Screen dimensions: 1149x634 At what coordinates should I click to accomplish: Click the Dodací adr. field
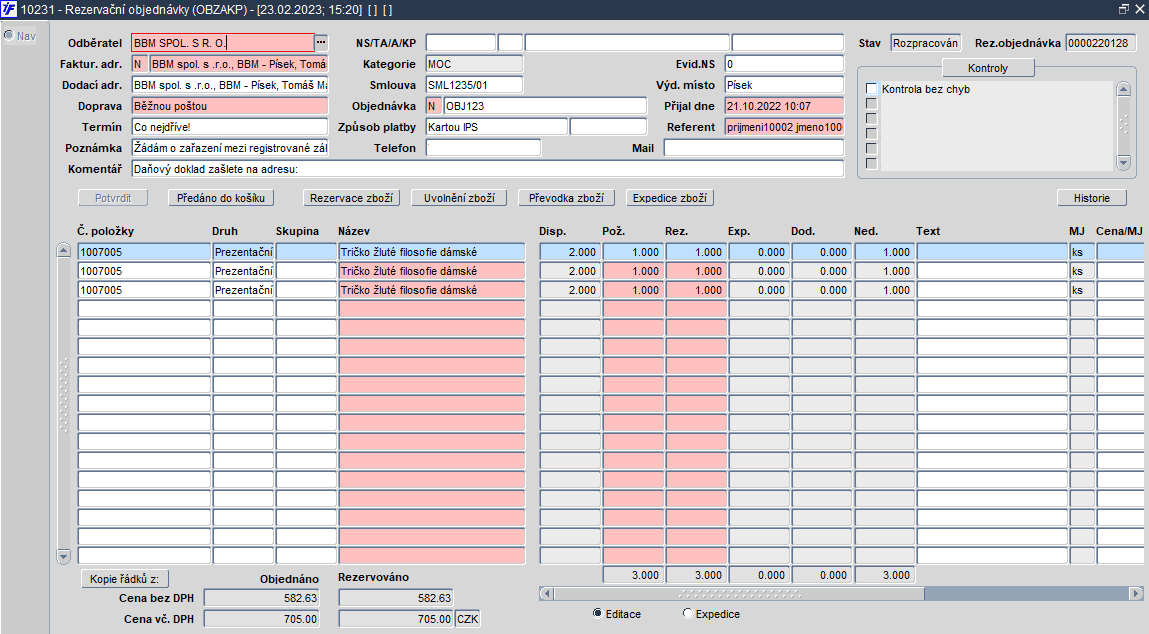point(230,85)
